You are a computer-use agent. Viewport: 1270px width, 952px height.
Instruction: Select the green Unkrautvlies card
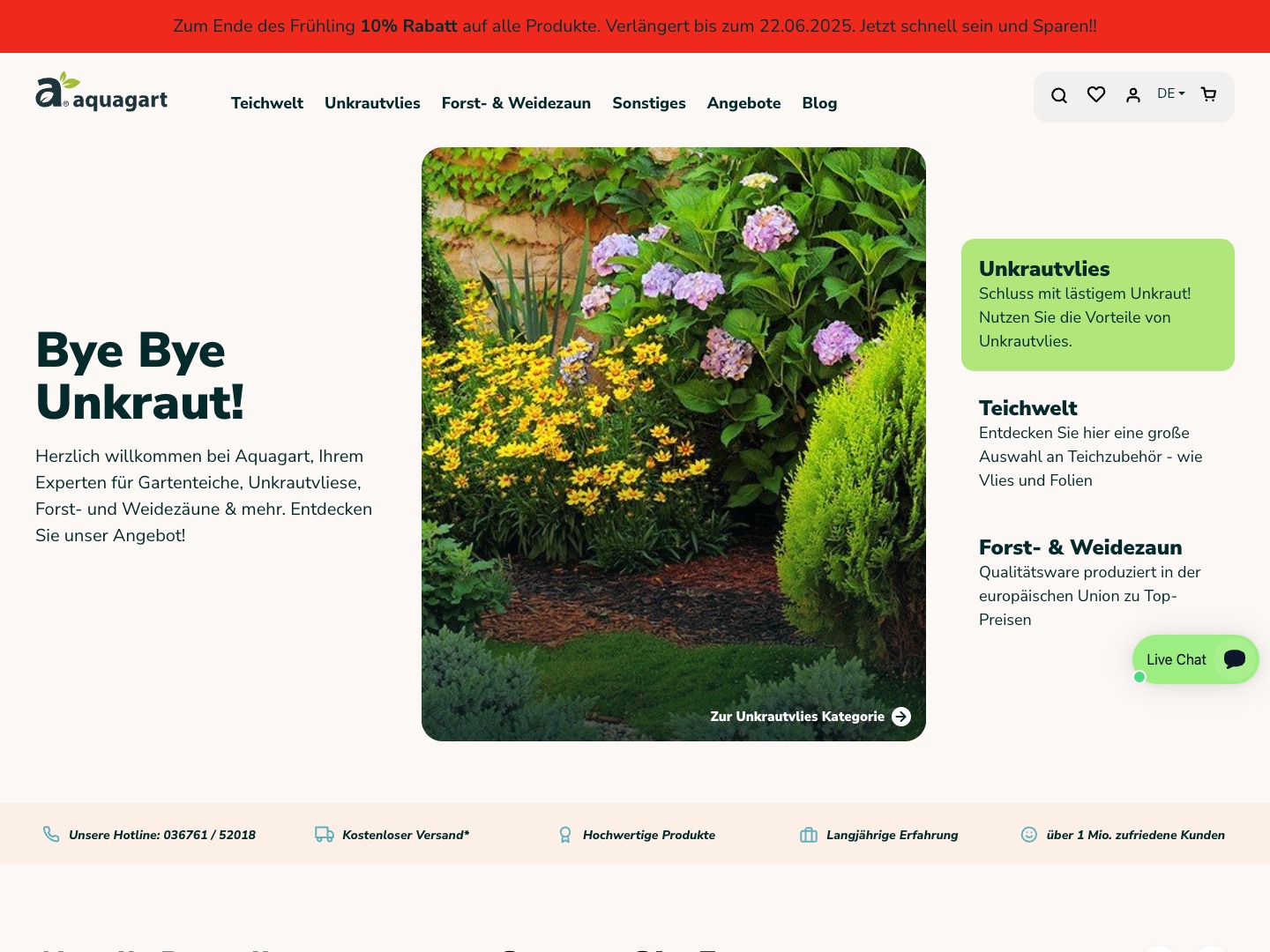pyautogui.click(x=1097, y=304)
